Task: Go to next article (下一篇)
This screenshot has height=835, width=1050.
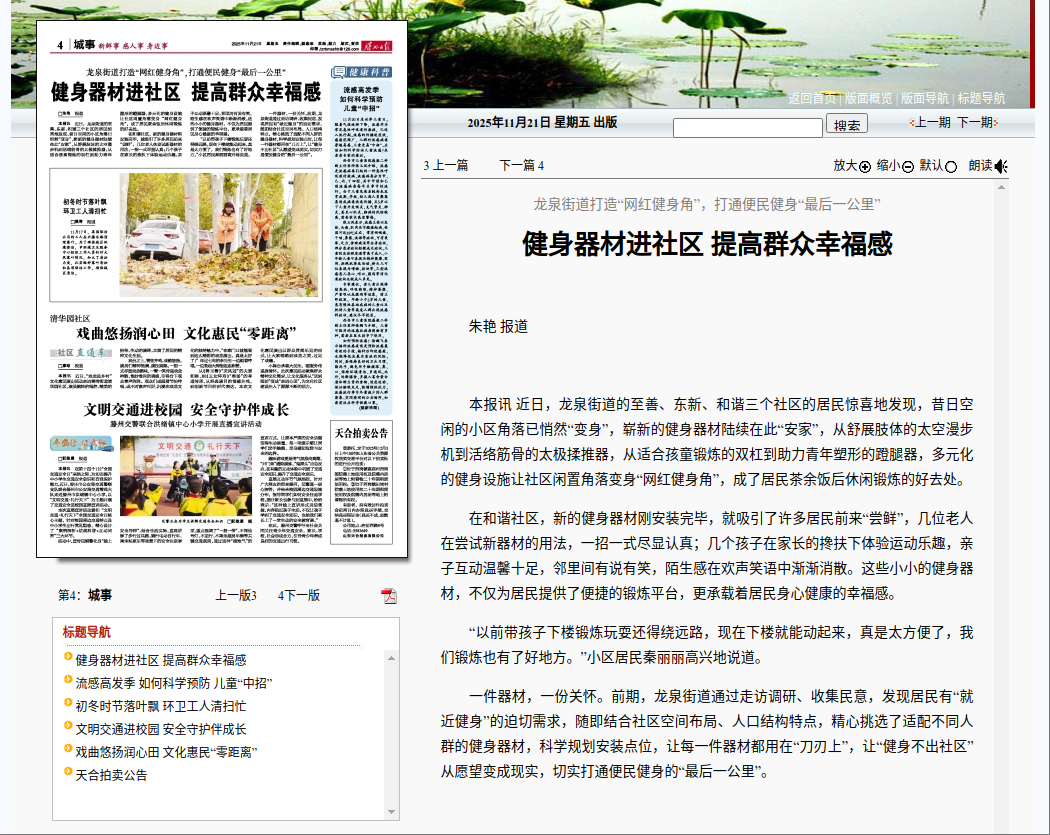Action: coord(521,166)
